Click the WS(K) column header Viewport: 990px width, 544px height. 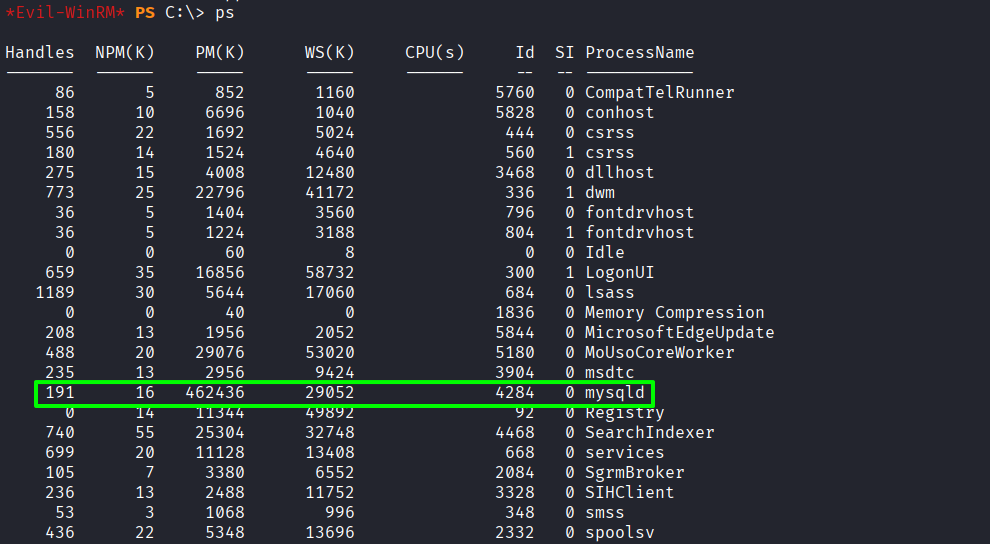329,52
